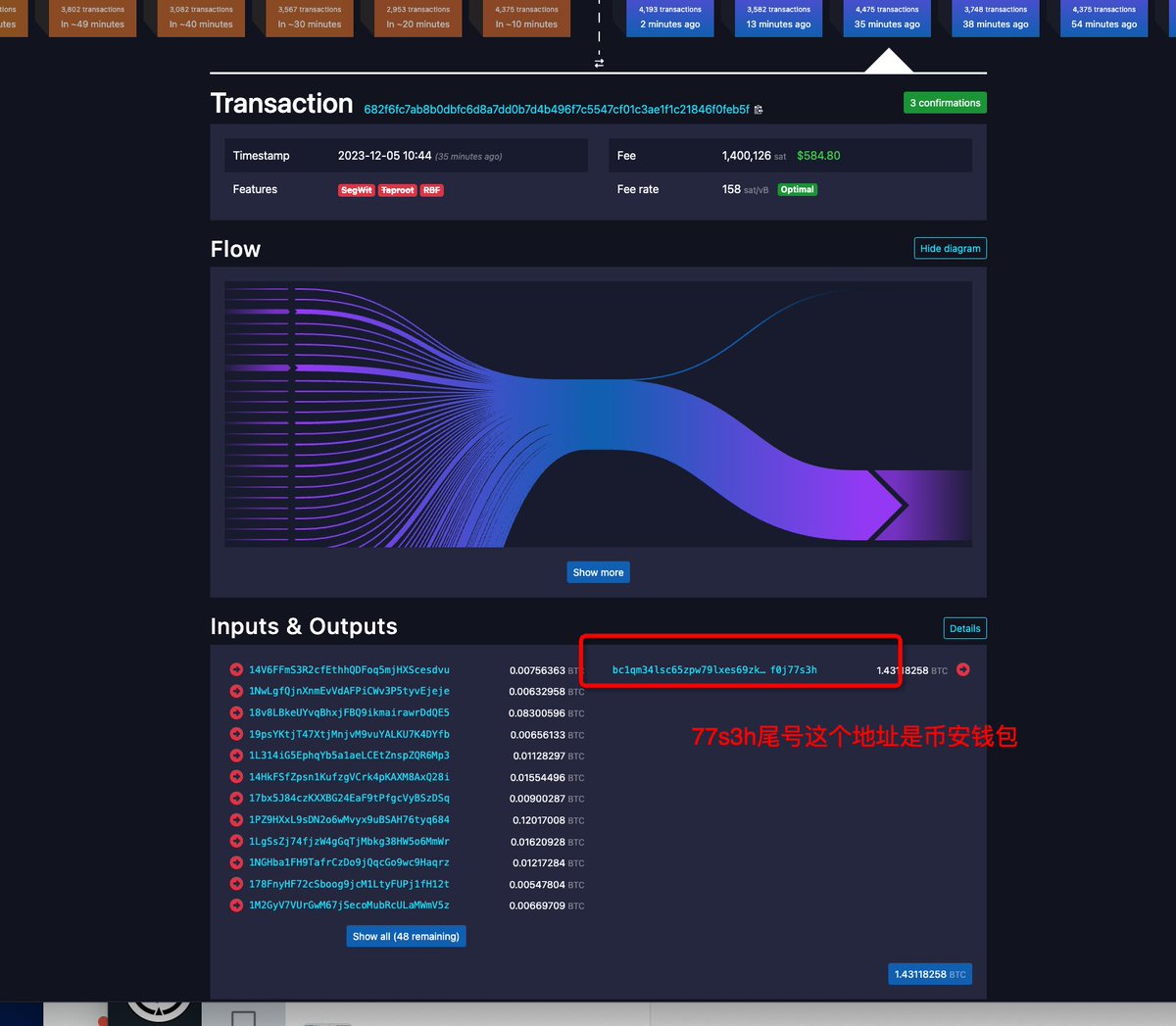Click the red arrow icon beside input 1L314iG5EphqYb5a1aeLCEtZnspZQR6Mp3

[x=236, y=756]
